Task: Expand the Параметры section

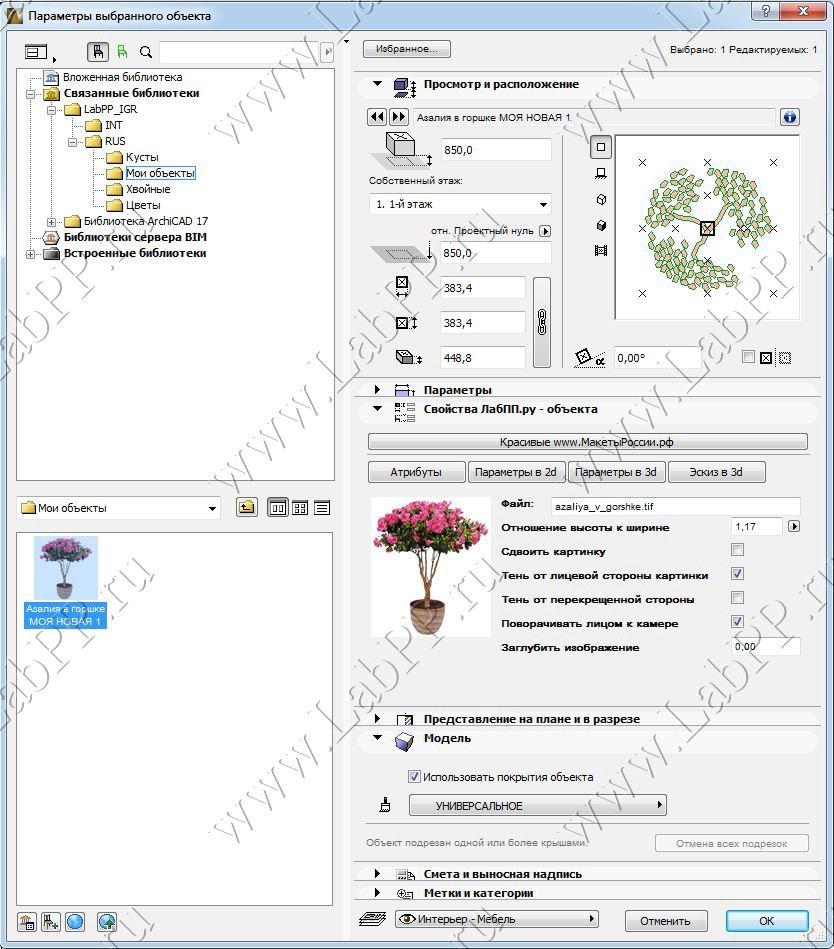Action: click(x=377, y=390)
